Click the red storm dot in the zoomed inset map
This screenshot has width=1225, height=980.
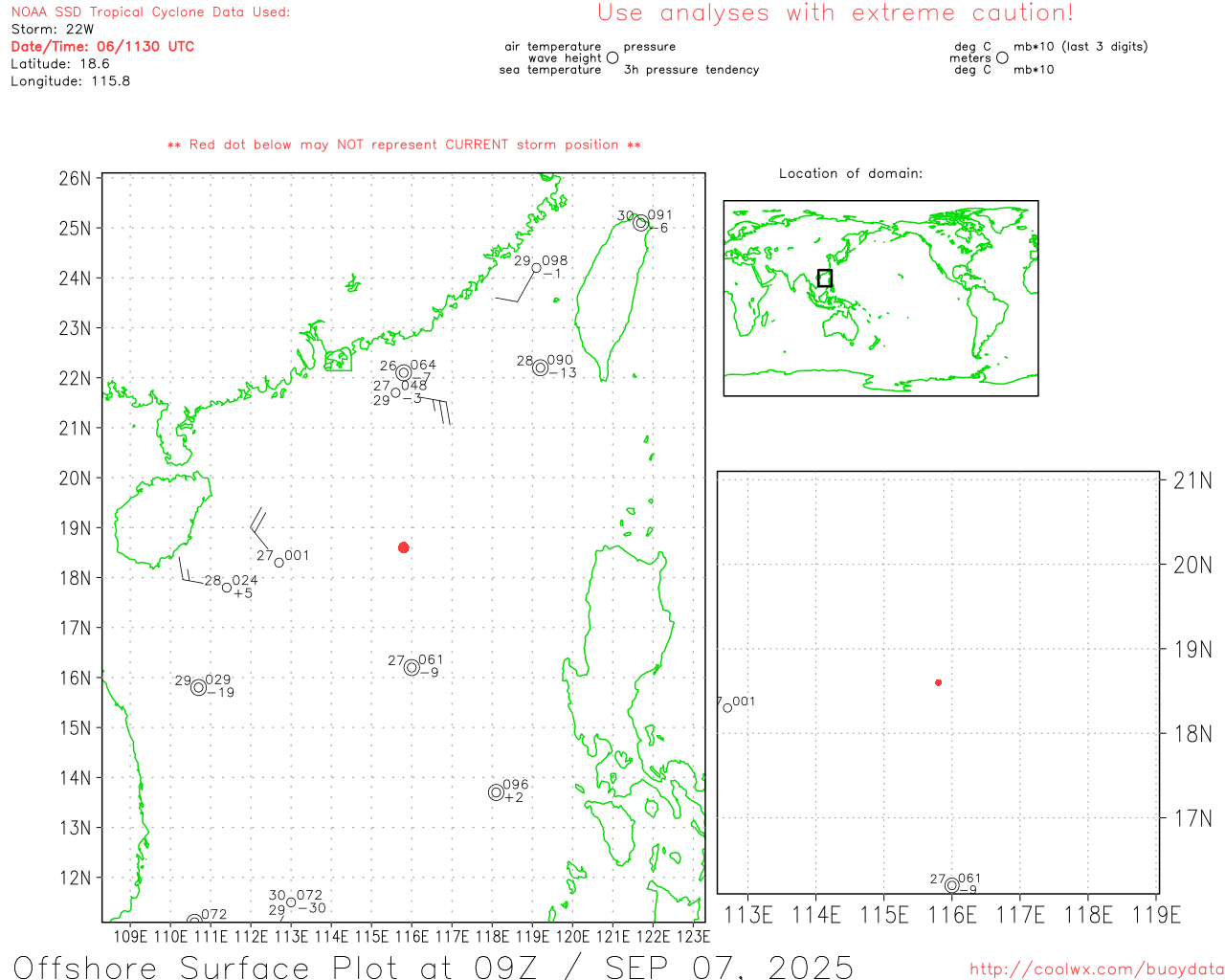tap(939, 682)
